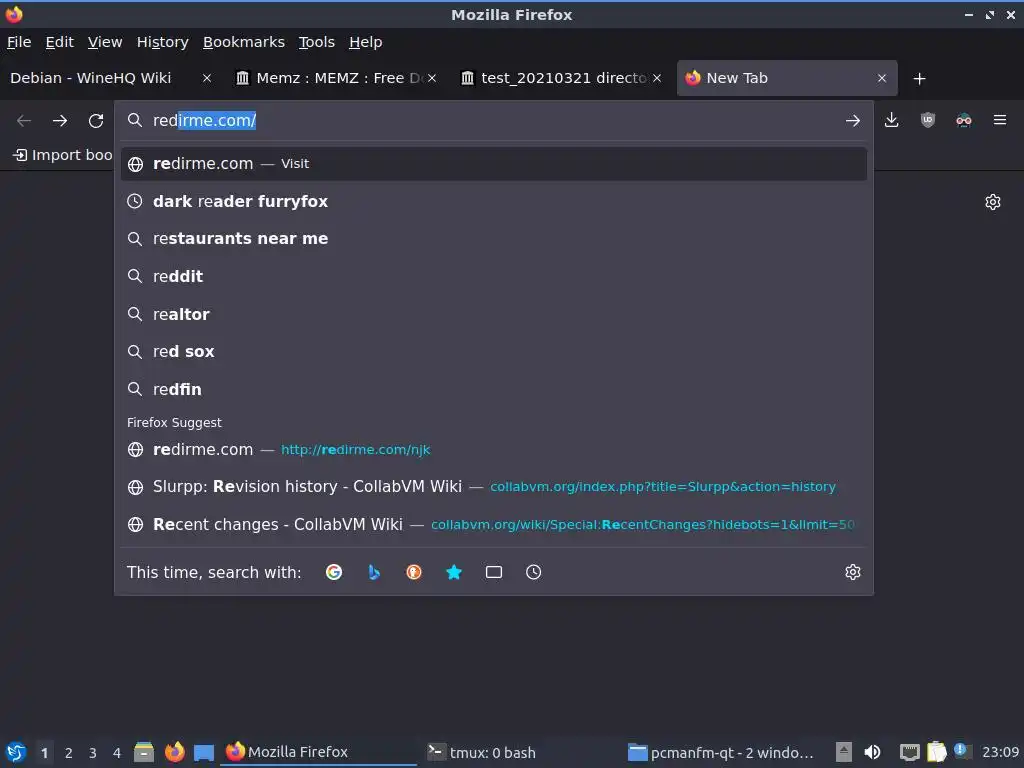Launch file manager from panel quicklaunch
1024x768 pixels.
coord(144,752)
